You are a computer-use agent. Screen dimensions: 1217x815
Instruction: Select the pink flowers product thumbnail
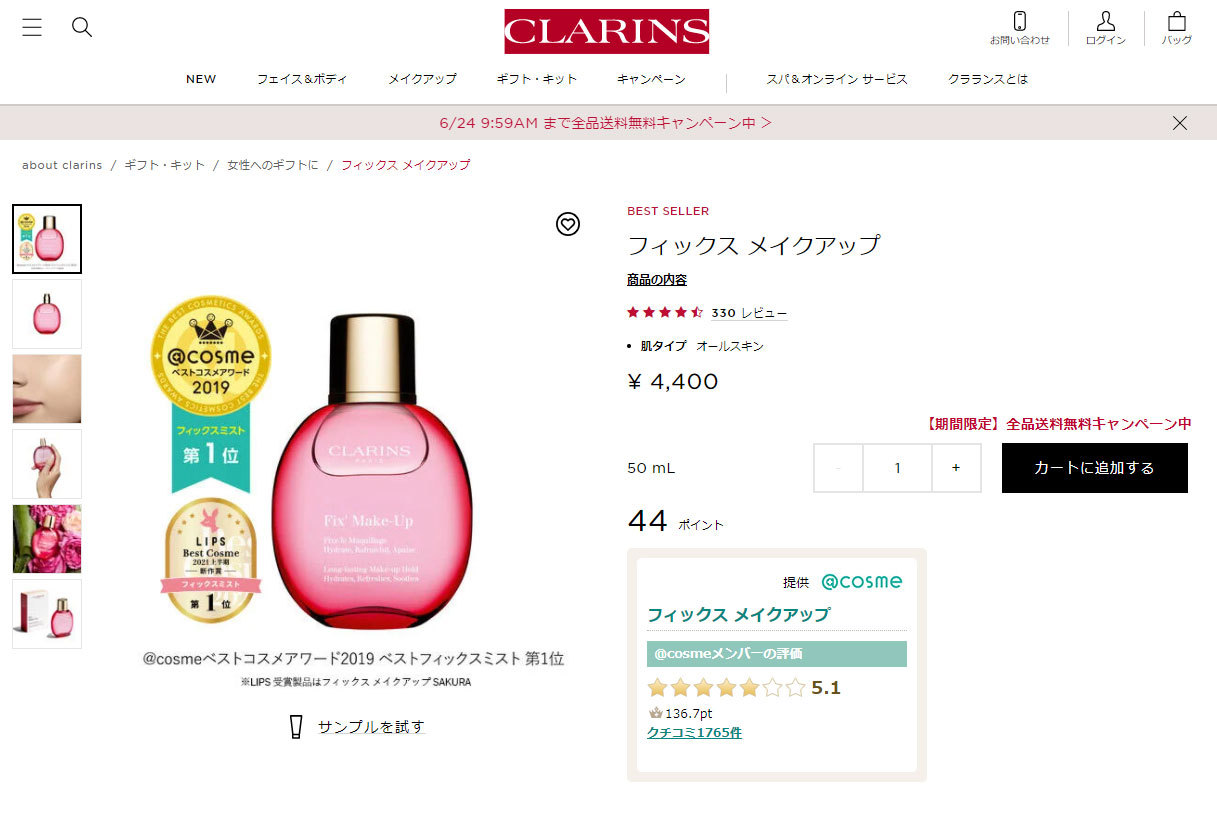tap(47, 539)
